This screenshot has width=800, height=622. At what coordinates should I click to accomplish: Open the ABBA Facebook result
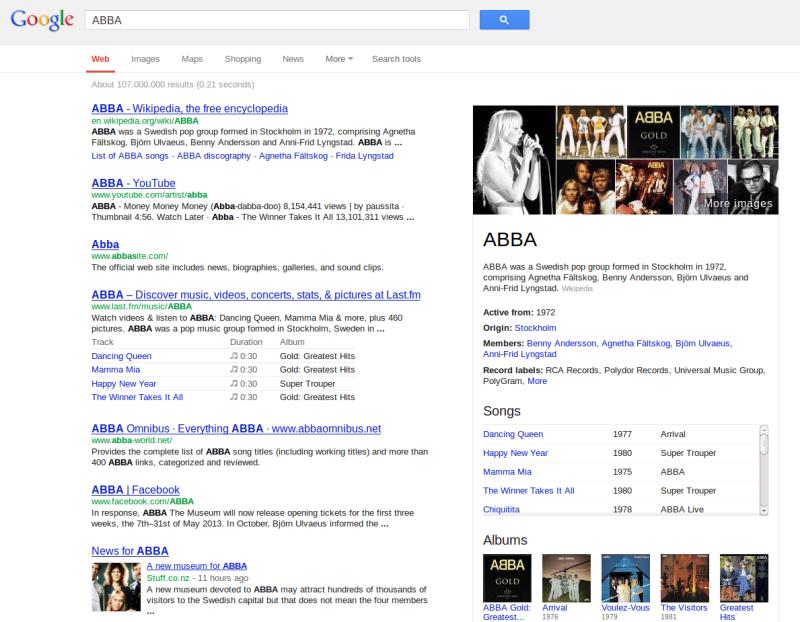click(x=135, y=489)
